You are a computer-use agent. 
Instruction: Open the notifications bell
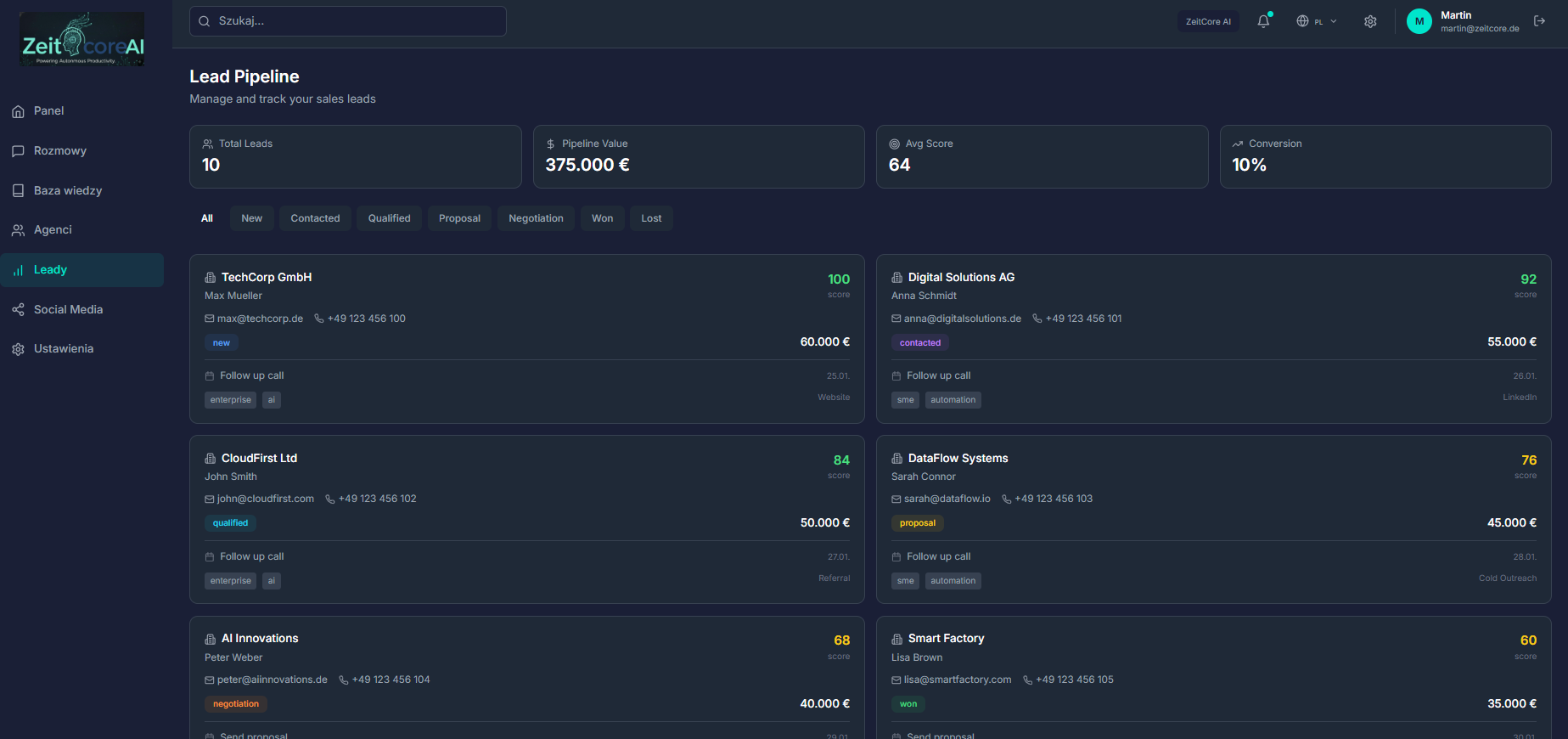pos(1263,21)
